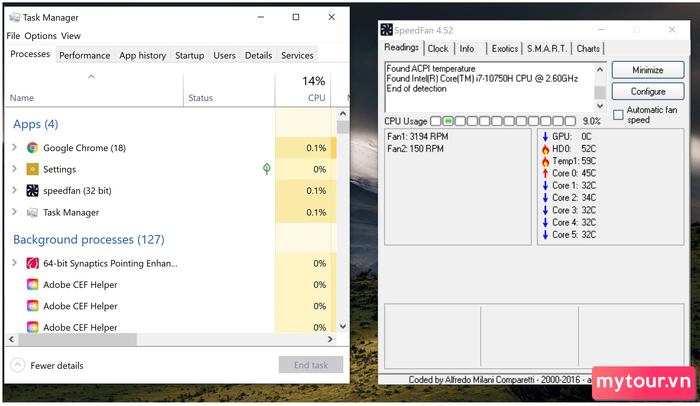700x406 pixels.
Task: Click the Configure button in SpeedFan
Action: (648, 92)
